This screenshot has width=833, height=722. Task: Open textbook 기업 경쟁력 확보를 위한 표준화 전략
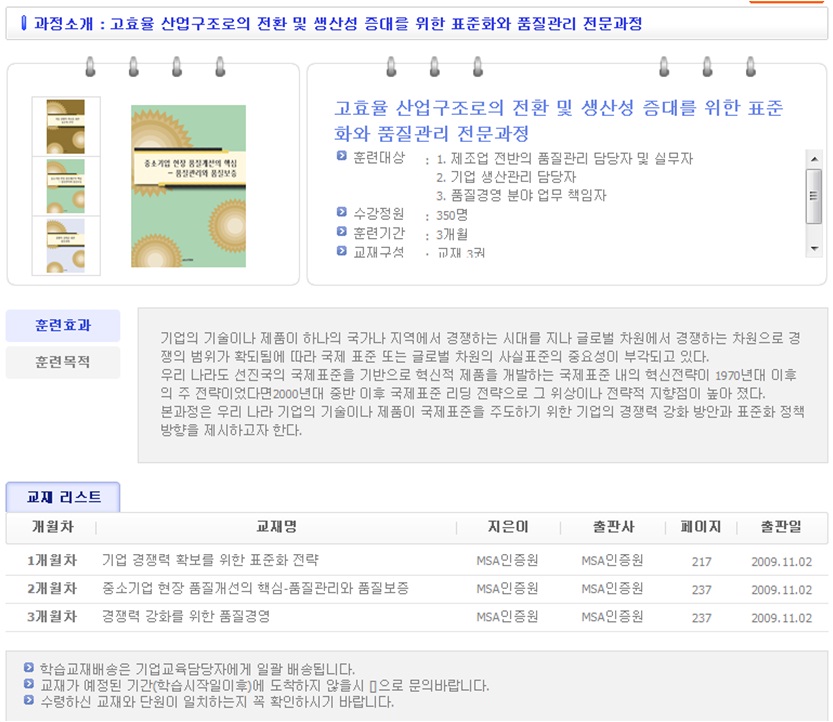210,559
